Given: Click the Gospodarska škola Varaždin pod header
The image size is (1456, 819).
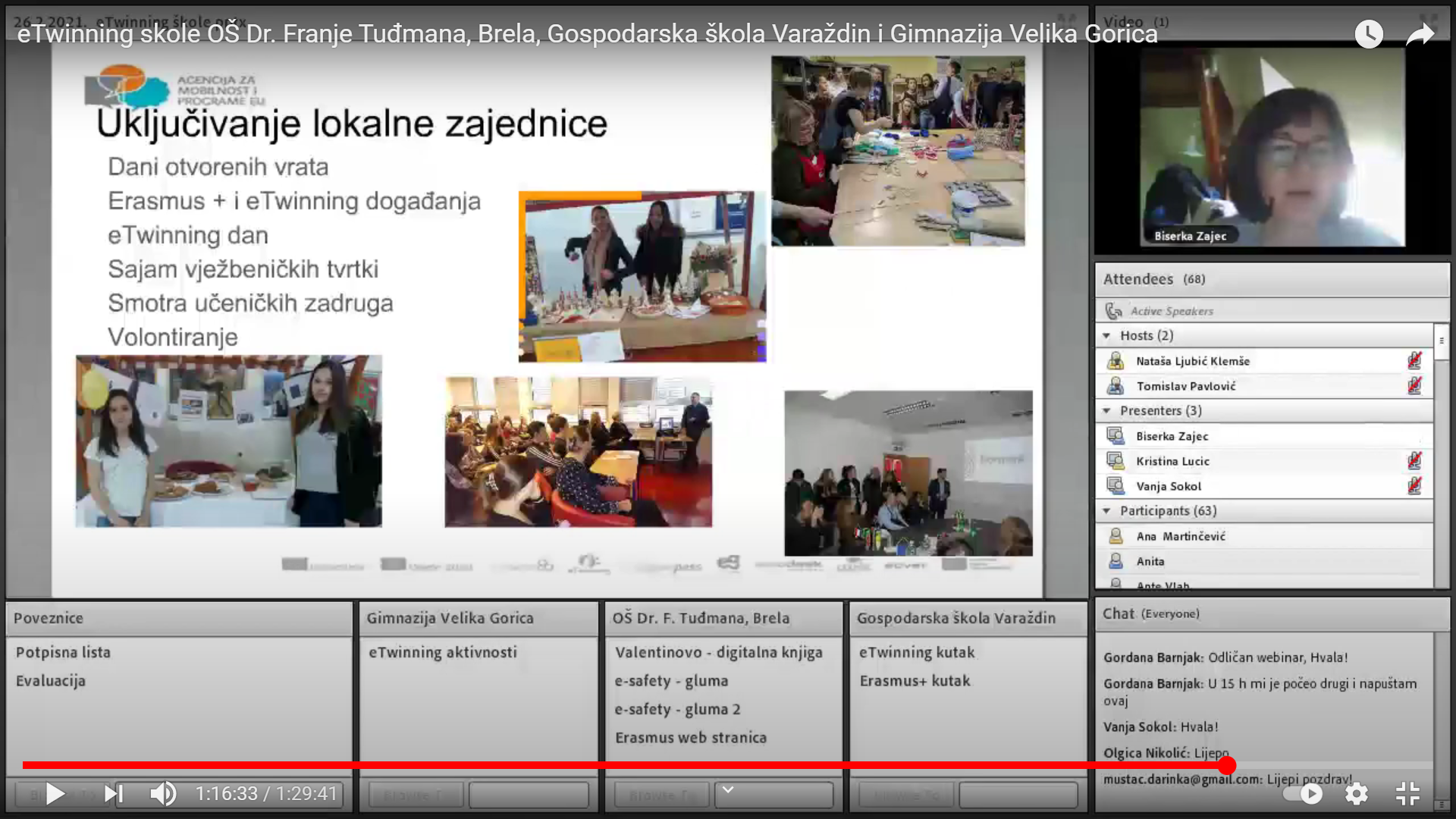Looking at the screenshot, I should click(968, 618).
